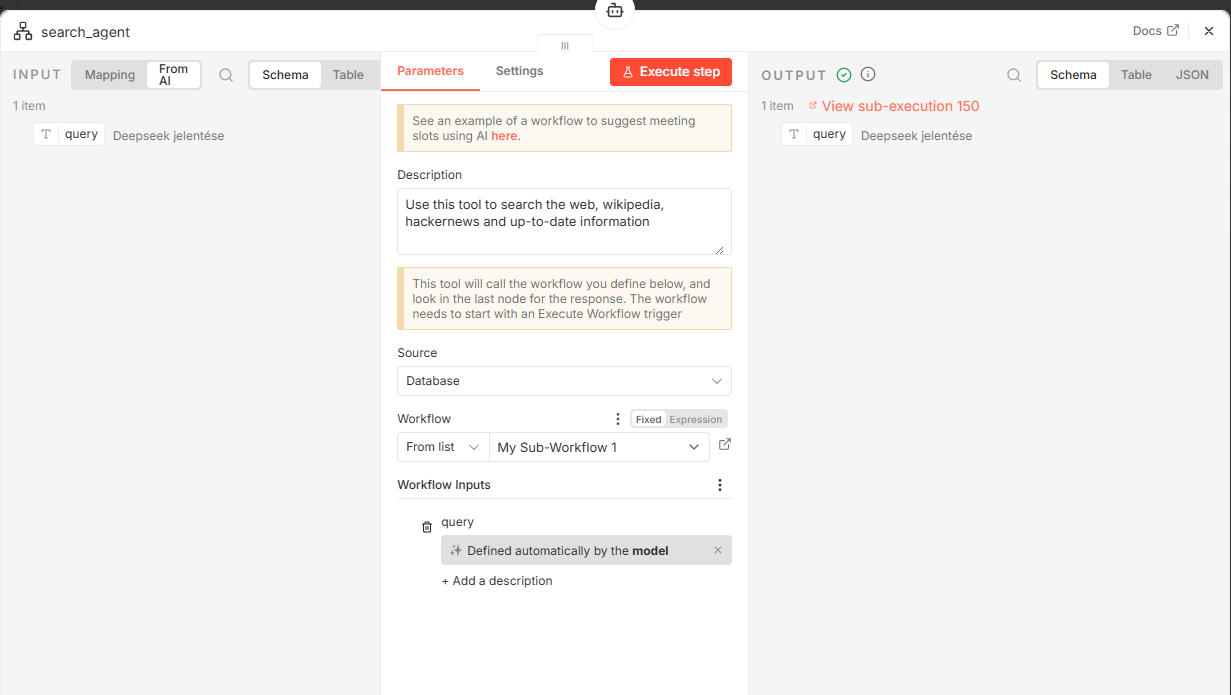Show the input Table view tab
Image resolution: width=1231 pixels, height=695 pixels.
pyautogui.click(x=348, y=75)
